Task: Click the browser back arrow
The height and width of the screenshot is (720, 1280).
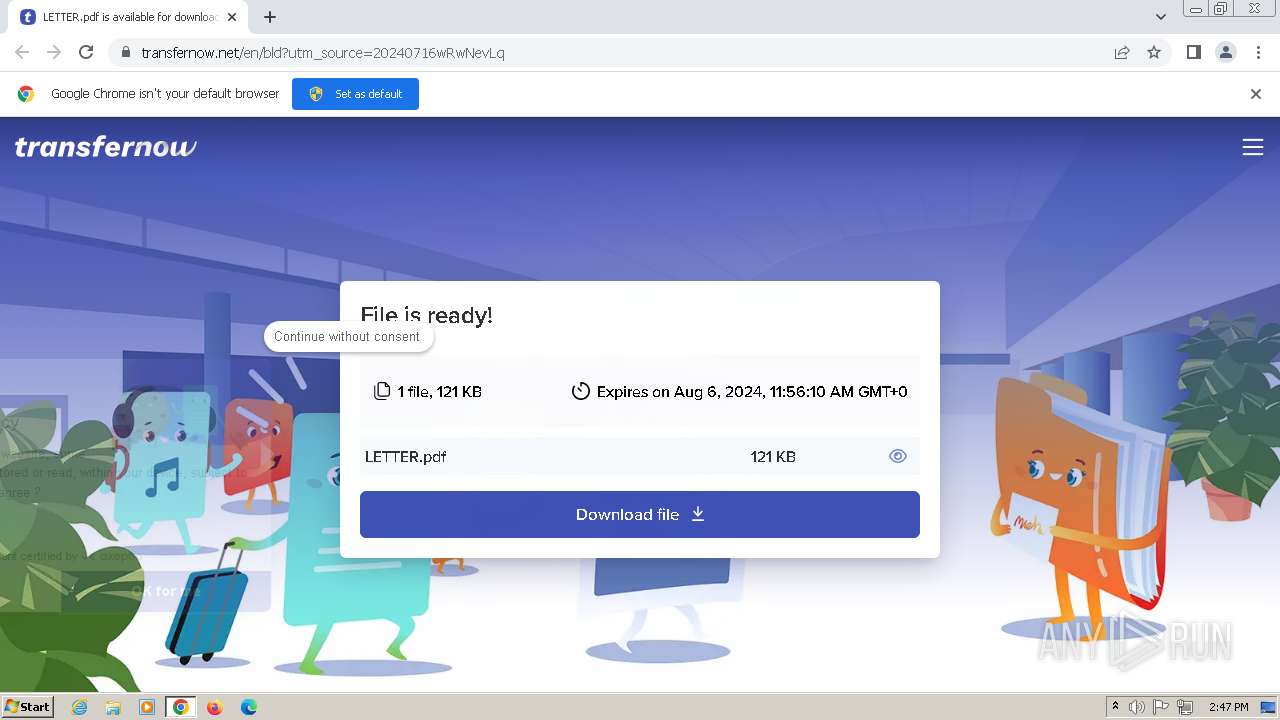Action: tap(22, 52)
